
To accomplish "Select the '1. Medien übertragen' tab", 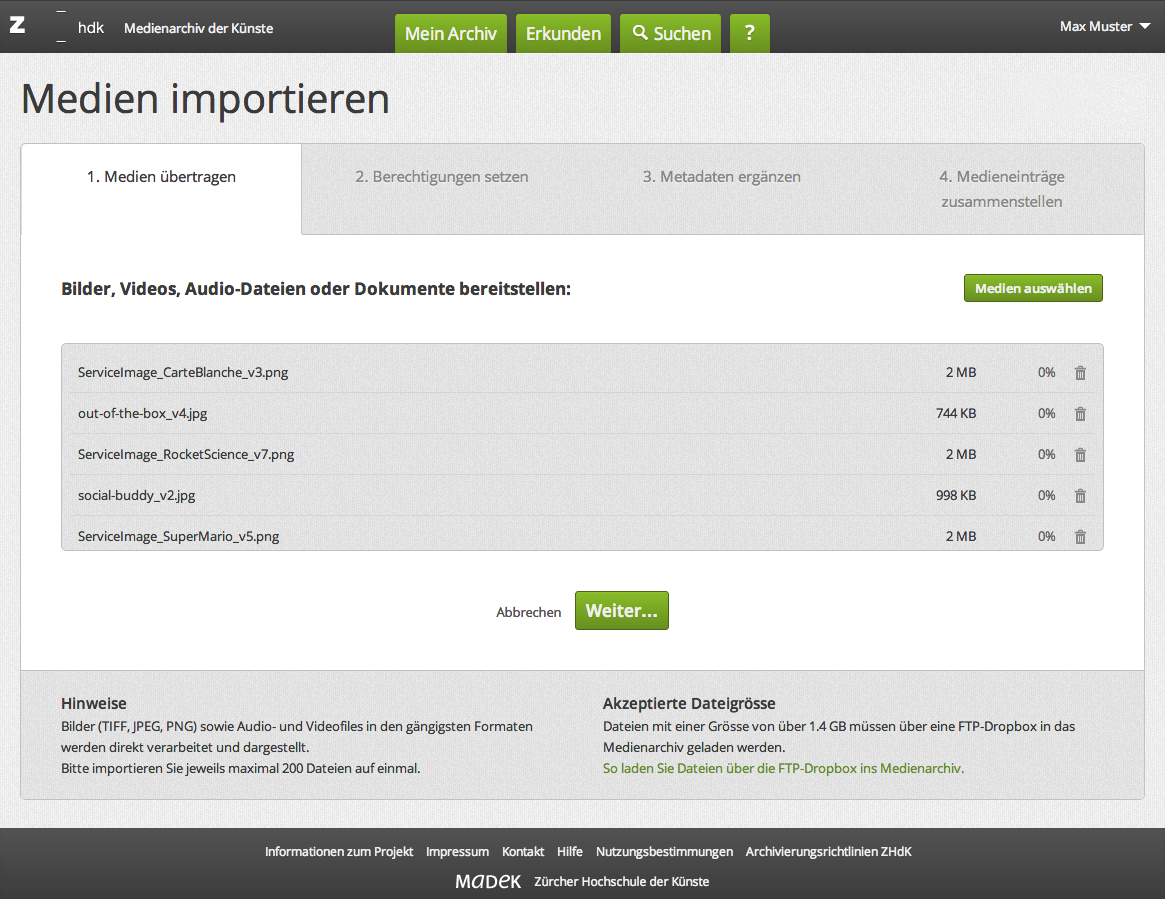I will pyautogui.click(x=161, y=177).
